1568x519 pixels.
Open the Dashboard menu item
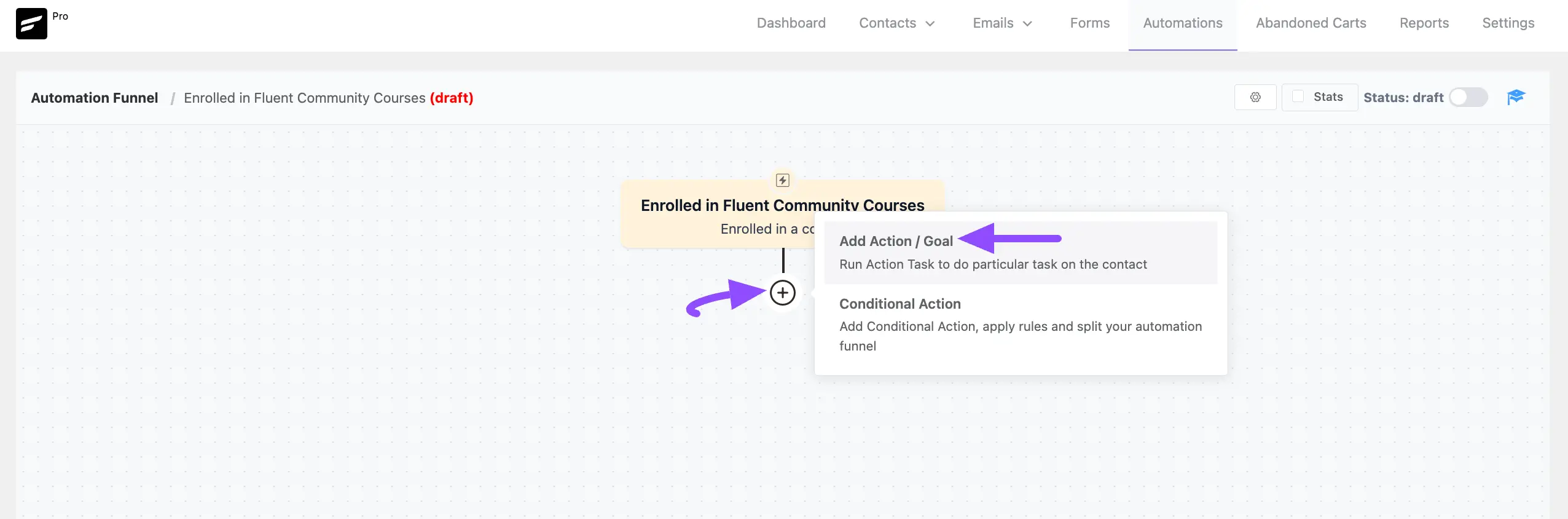pyautogui.click(x=791, y=23)
